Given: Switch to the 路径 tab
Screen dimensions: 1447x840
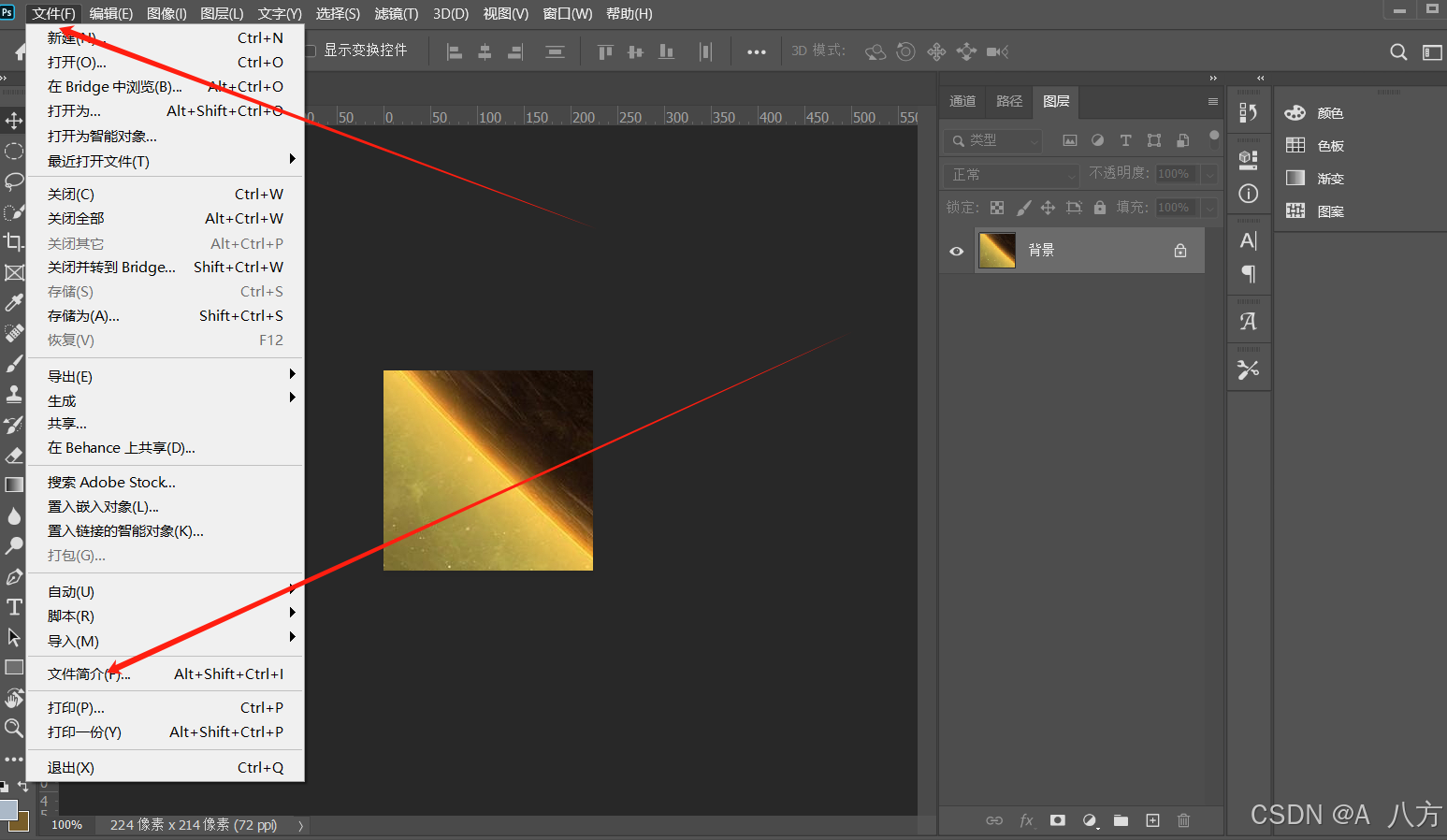Looking at the screenshot, I should point(1009,101).
